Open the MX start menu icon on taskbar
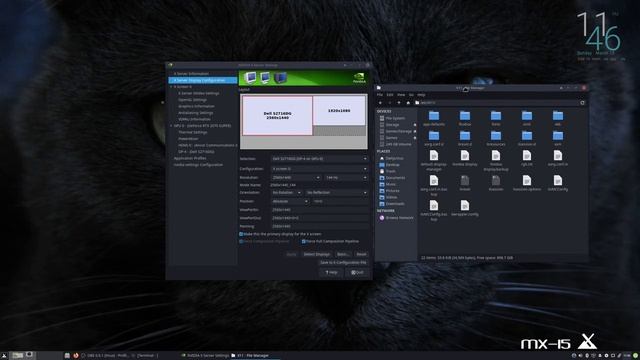The image size is (640, 360). [x=4, y=356]
